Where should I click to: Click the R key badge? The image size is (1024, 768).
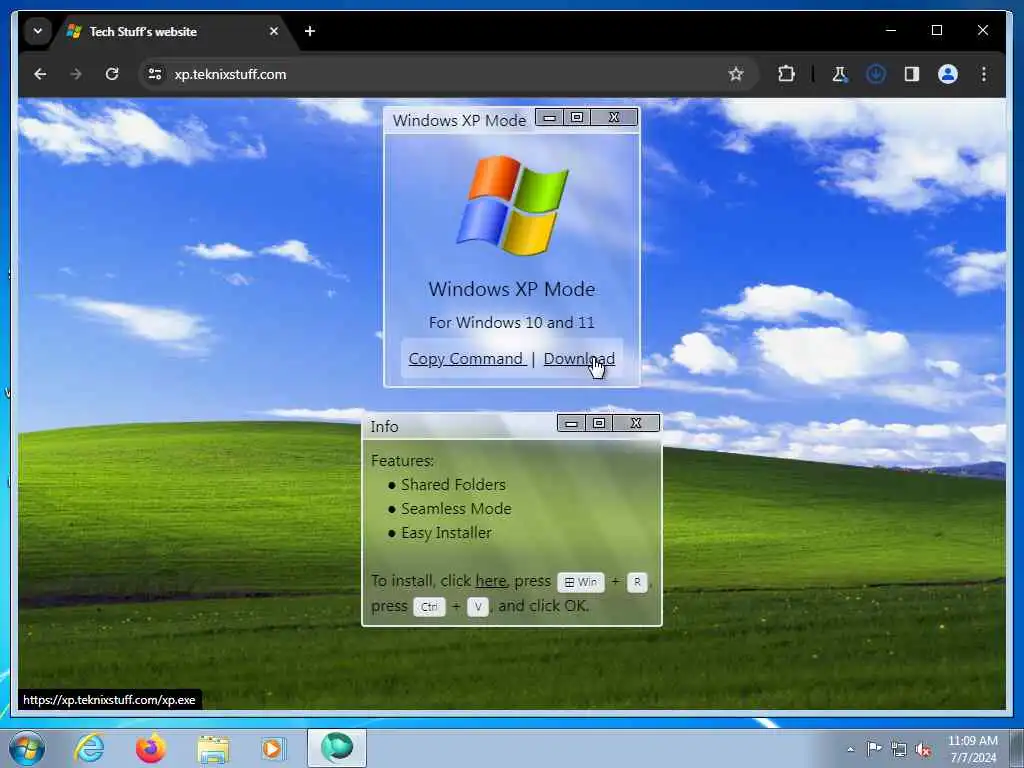click(x=637, y=582)
